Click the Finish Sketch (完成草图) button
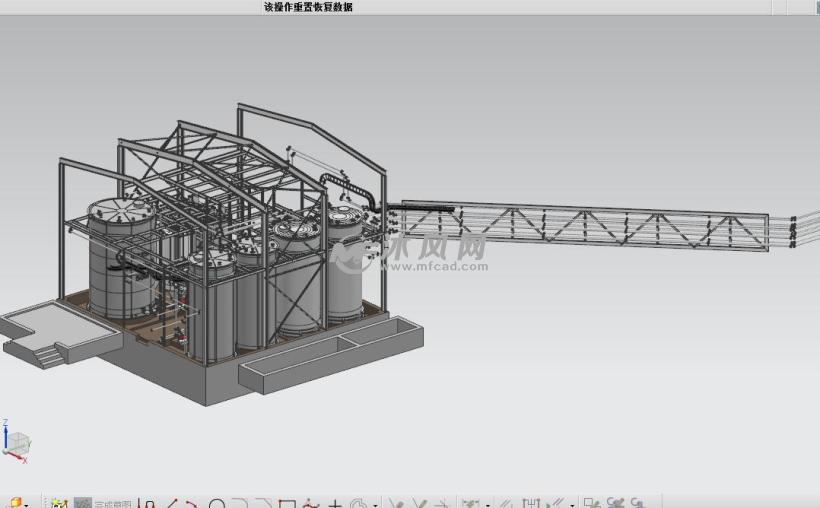This screenshot has height=508, width=820. (x=104, y=504)
